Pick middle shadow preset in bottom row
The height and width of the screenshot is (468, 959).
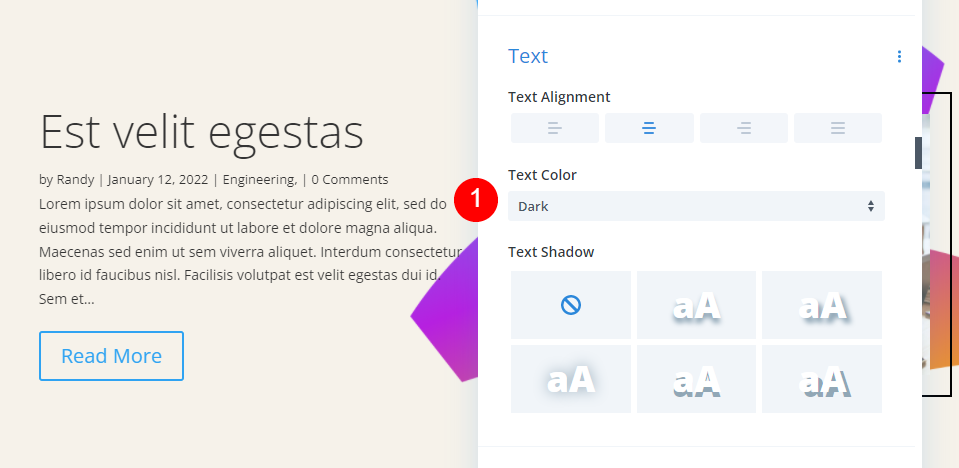click(697, 379)
